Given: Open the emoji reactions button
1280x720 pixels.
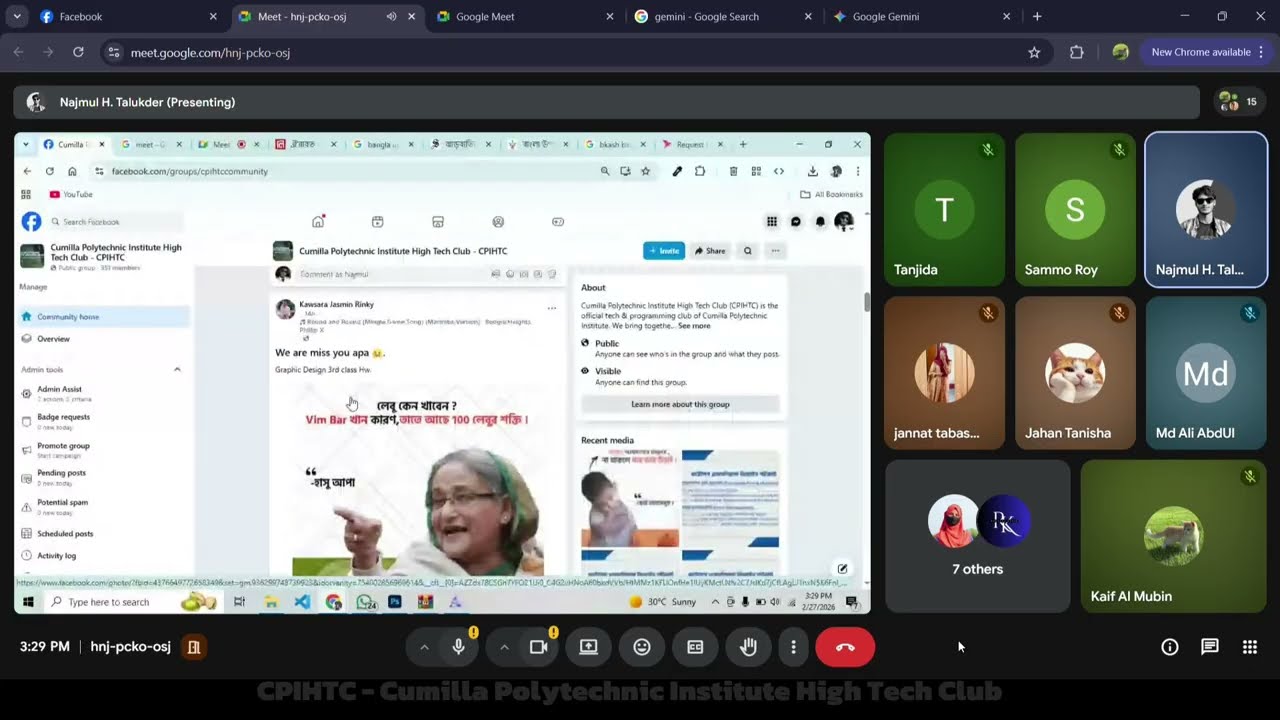Looking at the screenshot, I should point(642,647).
